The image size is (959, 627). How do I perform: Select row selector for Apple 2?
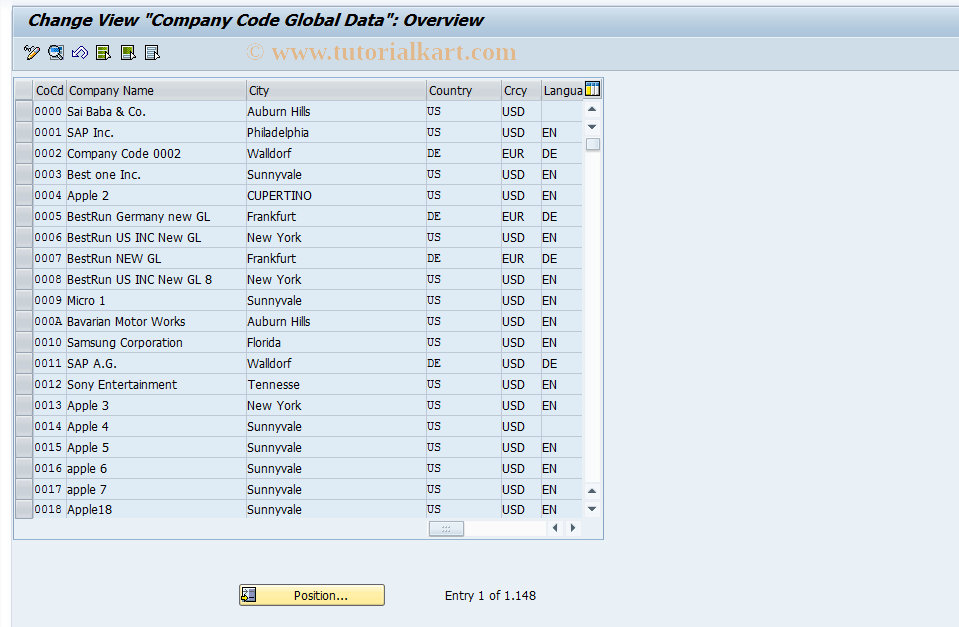(24, 195)
